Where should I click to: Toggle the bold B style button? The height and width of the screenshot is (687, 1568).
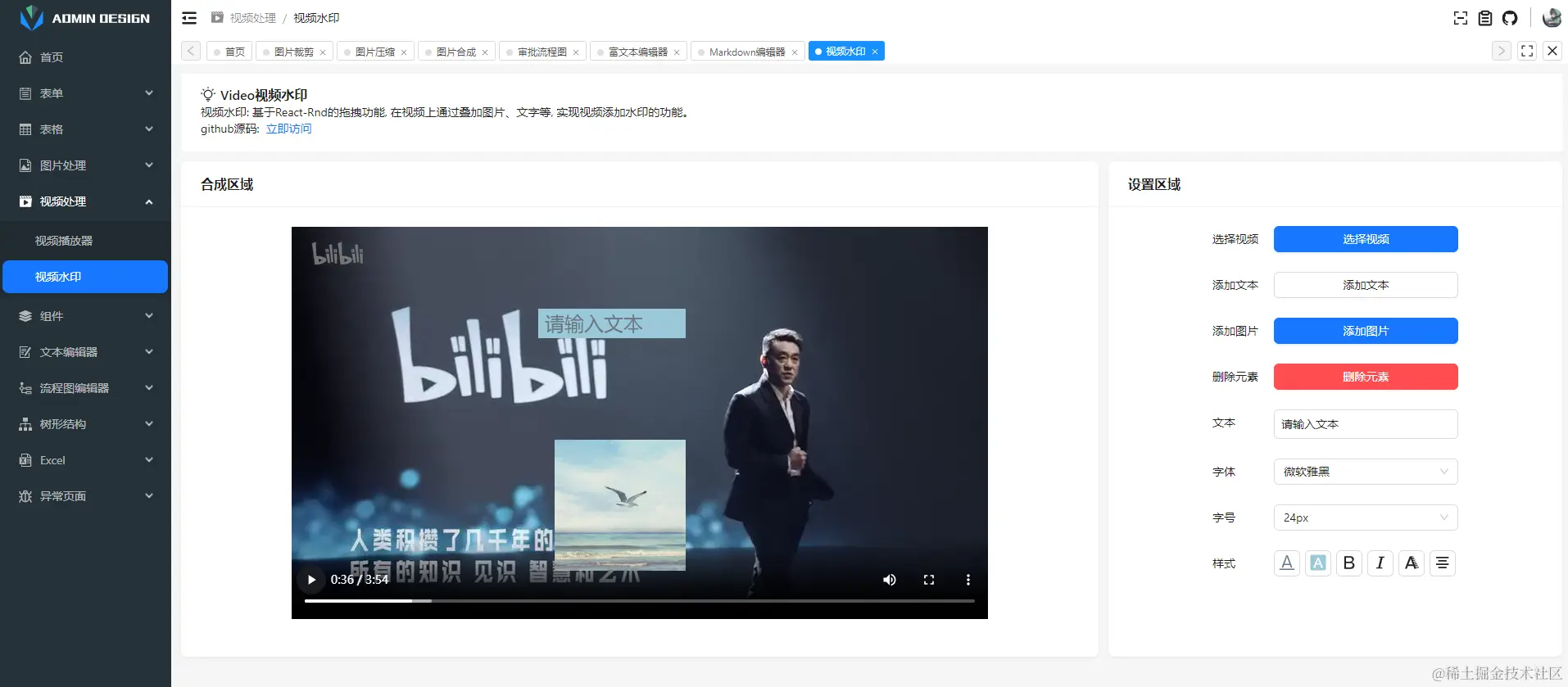tap(1349, 563)
